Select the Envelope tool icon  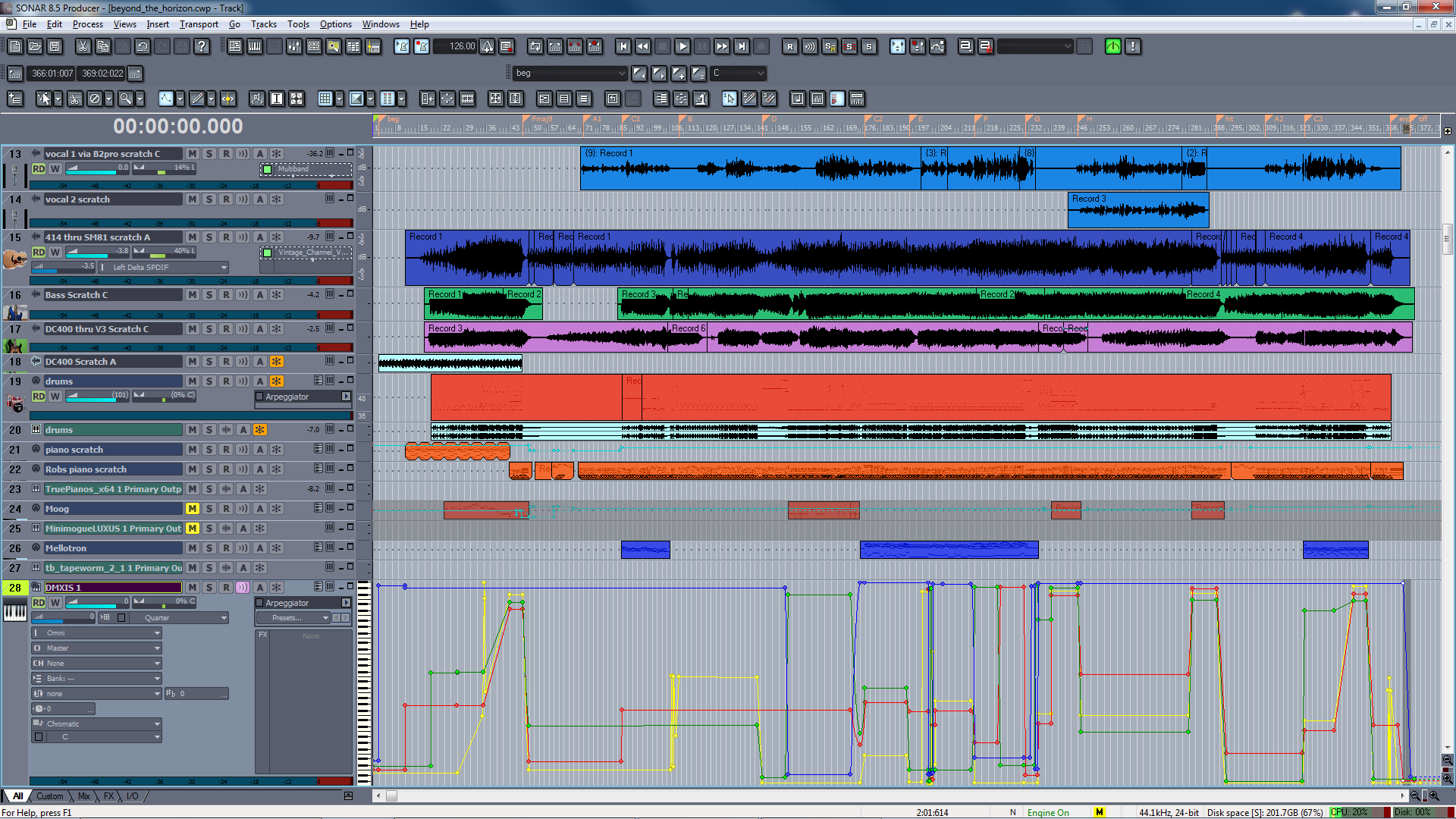[165, 99]
